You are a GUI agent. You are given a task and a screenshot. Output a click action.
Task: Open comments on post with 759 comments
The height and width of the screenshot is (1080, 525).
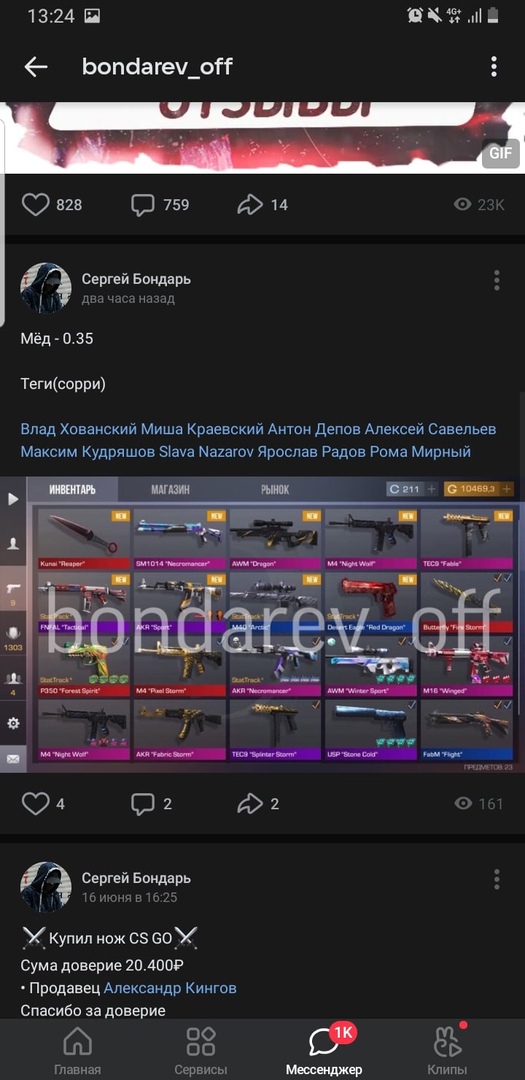(143, 205)
